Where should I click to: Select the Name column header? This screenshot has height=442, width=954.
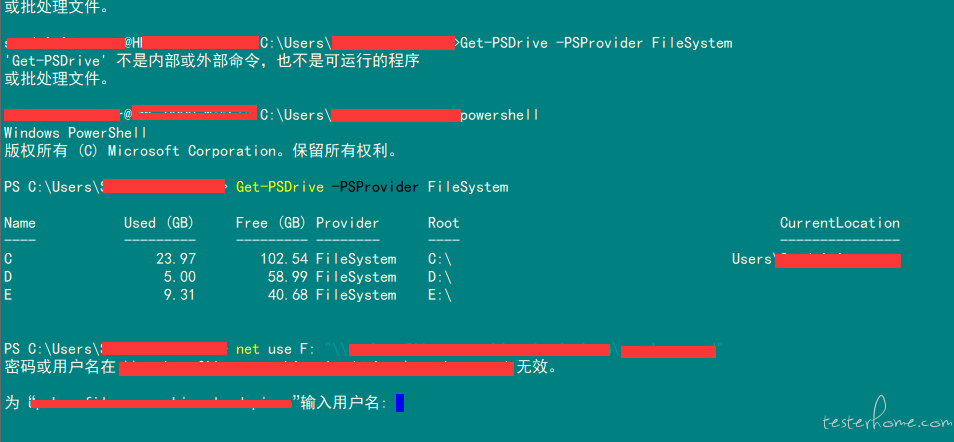pos(20,223)
